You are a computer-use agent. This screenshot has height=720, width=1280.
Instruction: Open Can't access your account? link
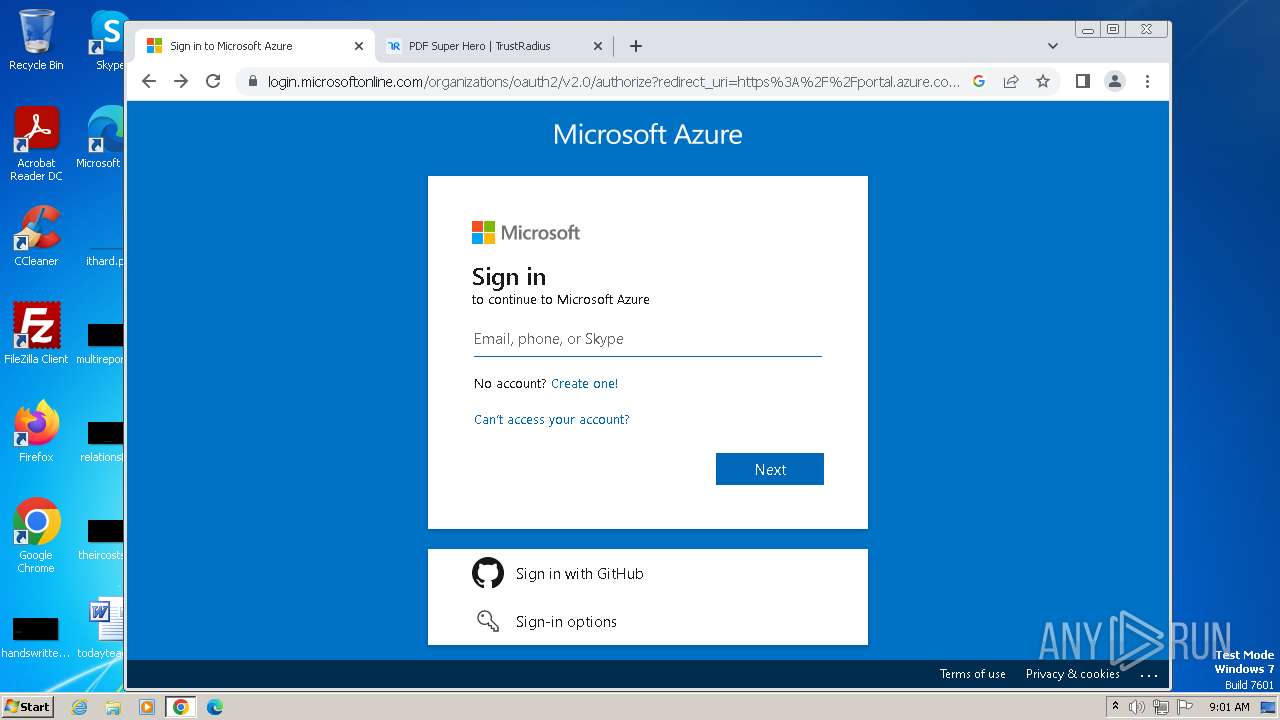click(x=552, y=420)
